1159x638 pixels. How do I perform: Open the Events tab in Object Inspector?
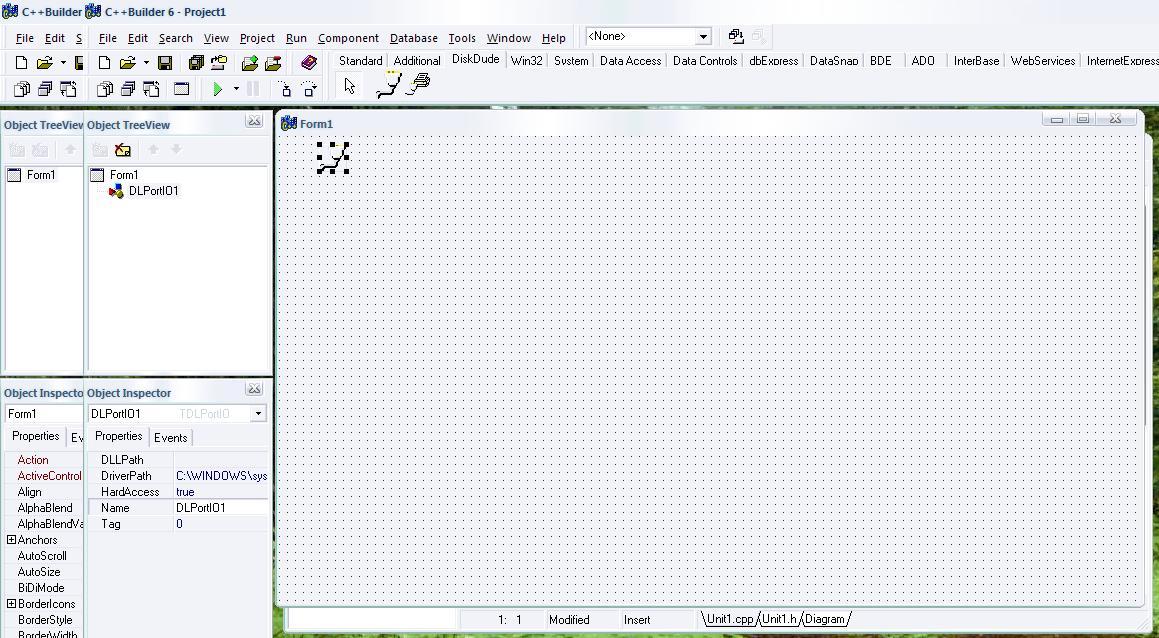pyautogui.click(x=170, y=438)
